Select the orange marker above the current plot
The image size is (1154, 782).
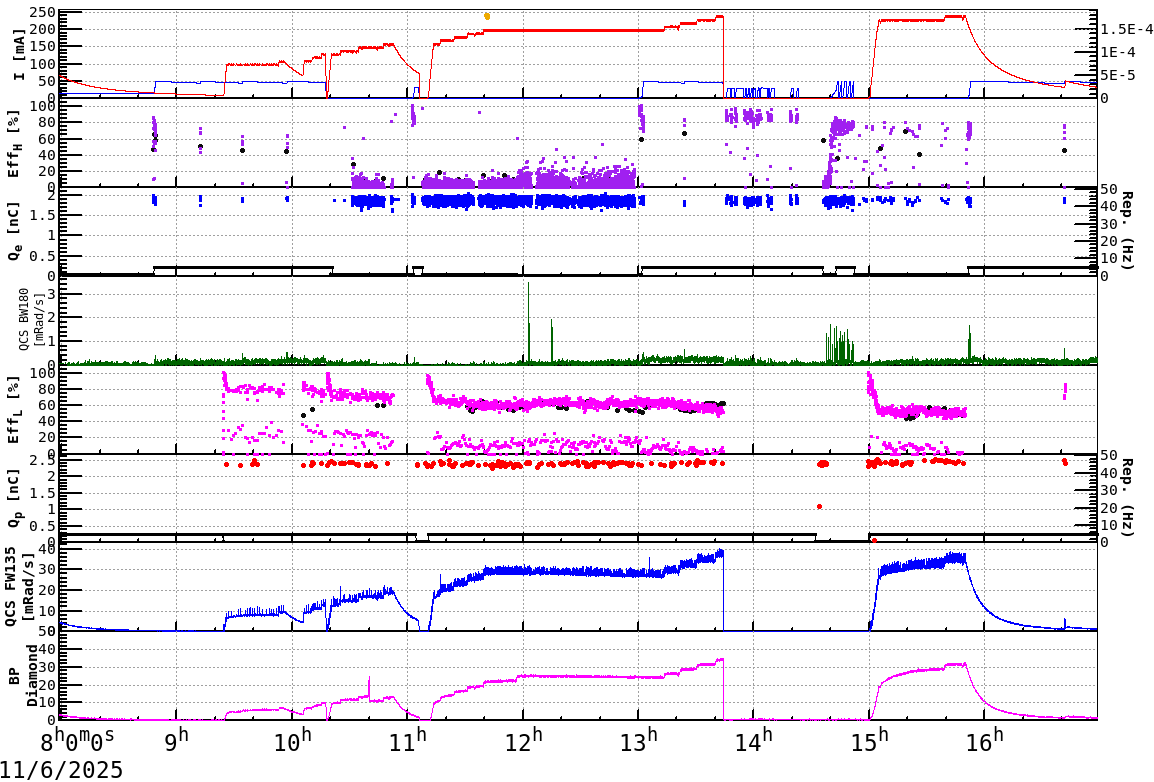click(x=485, y=16)
